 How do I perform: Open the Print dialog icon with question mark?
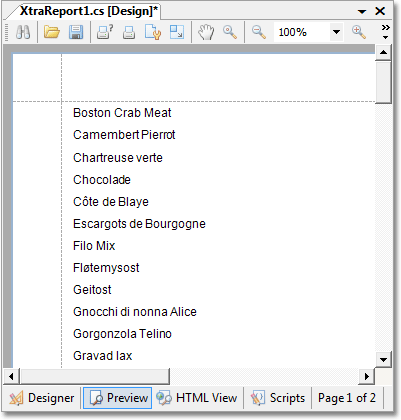point(105,32)
